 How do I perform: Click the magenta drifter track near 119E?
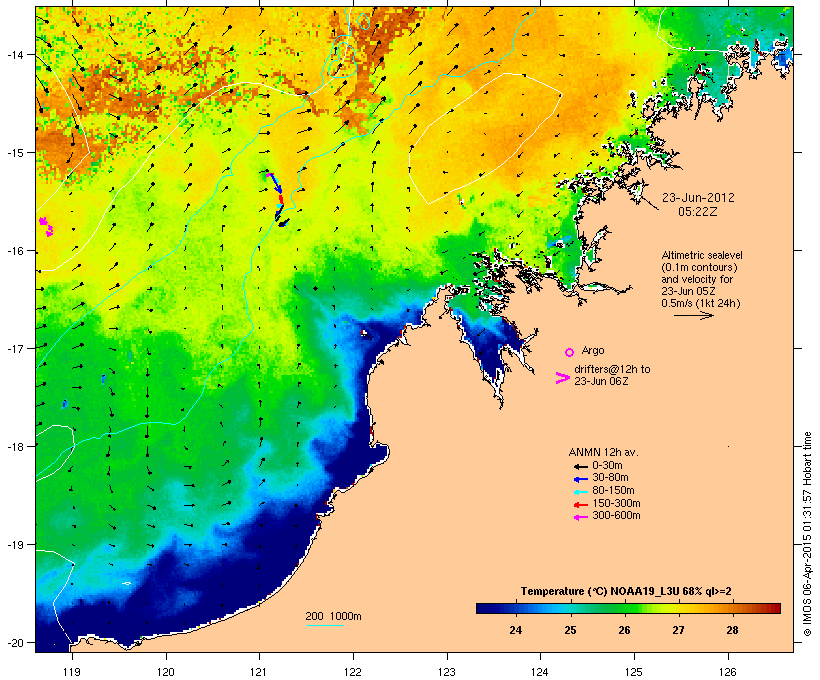click(x=47, y=227)
